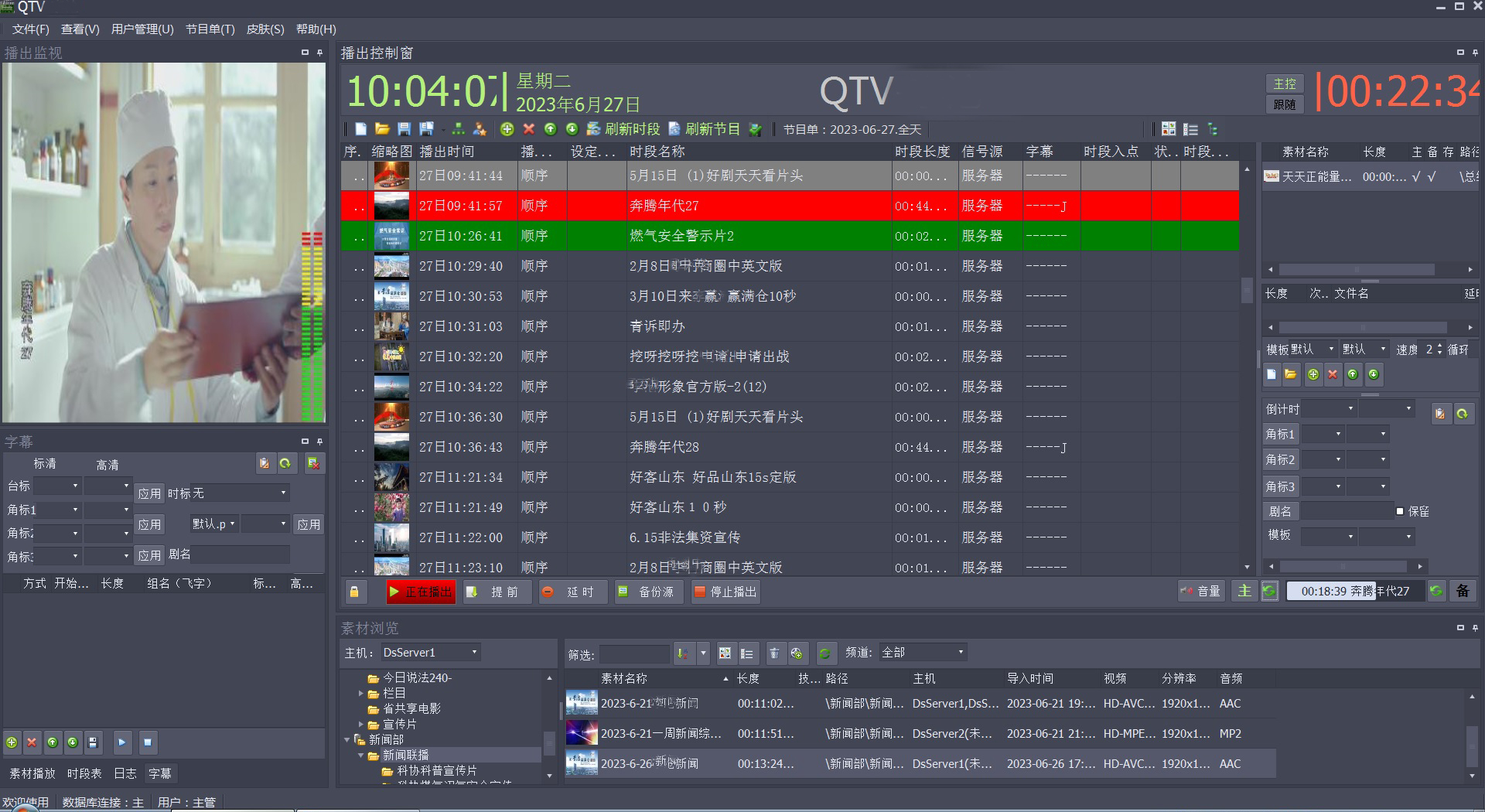Switch material browser to thumbnail view
The image size is (1485, 812).
pyautogui.click(x=725, y=653)
